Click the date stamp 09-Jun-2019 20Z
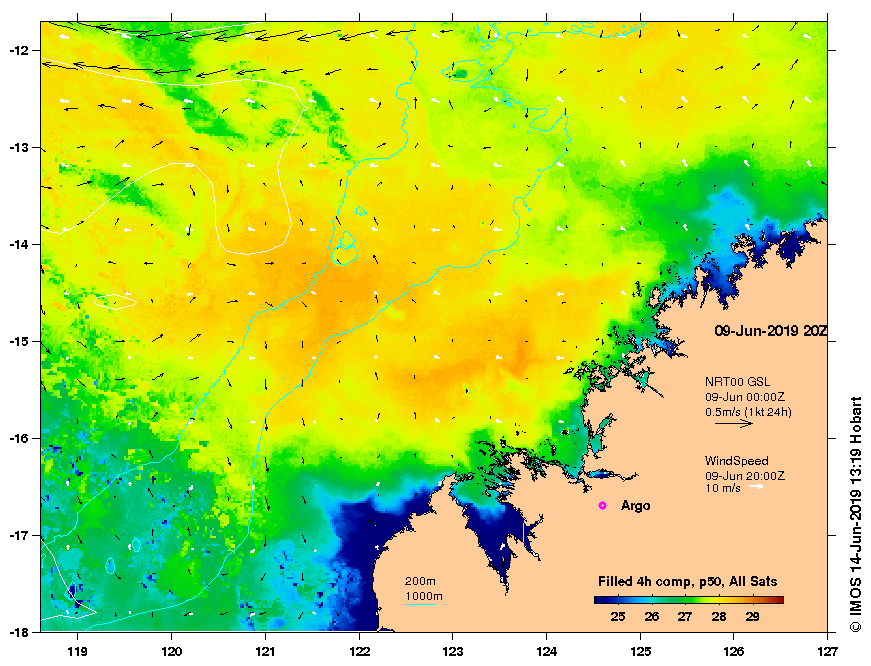The width and height of the screenshot is (871, 666). pyautogui.click(x=771, y=331)
